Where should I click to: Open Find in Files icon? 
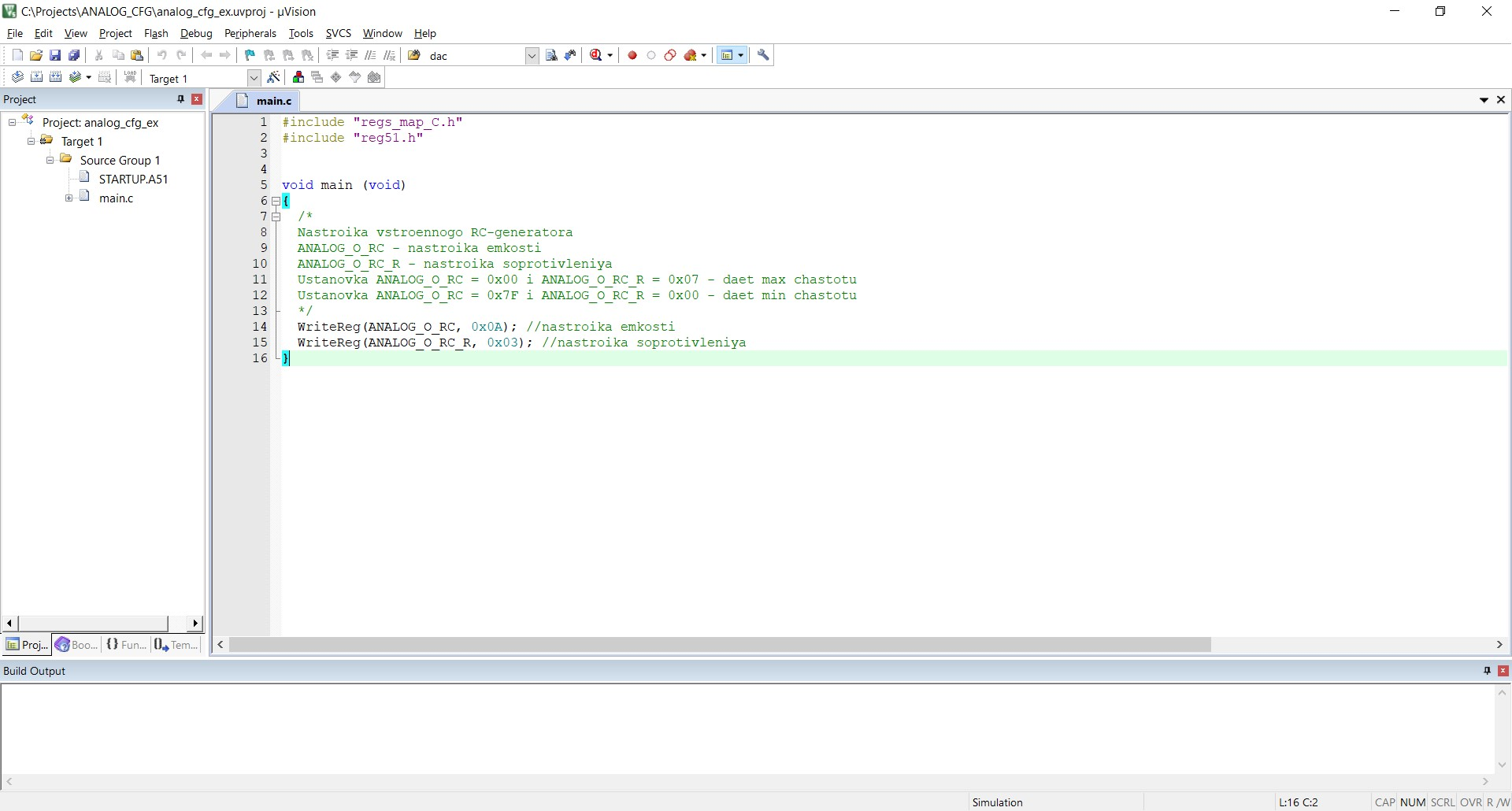point(414,55)
